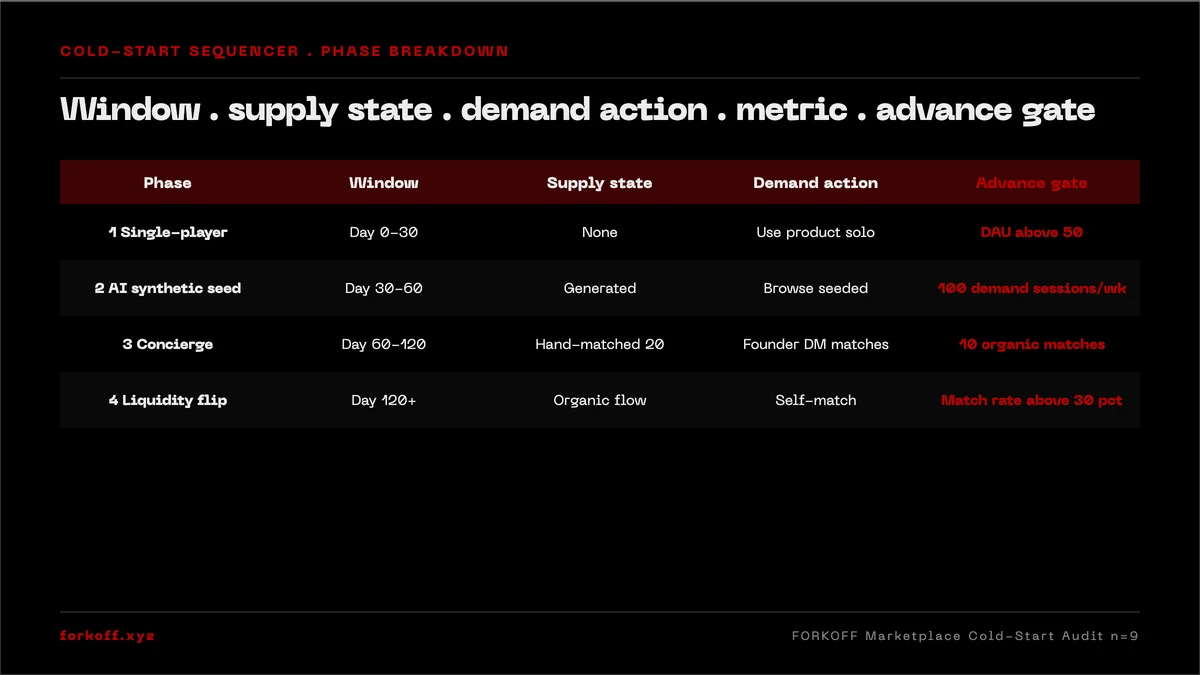
Task: Click the main slide title text
Action: pyautogui.click(x=578, y=110)
